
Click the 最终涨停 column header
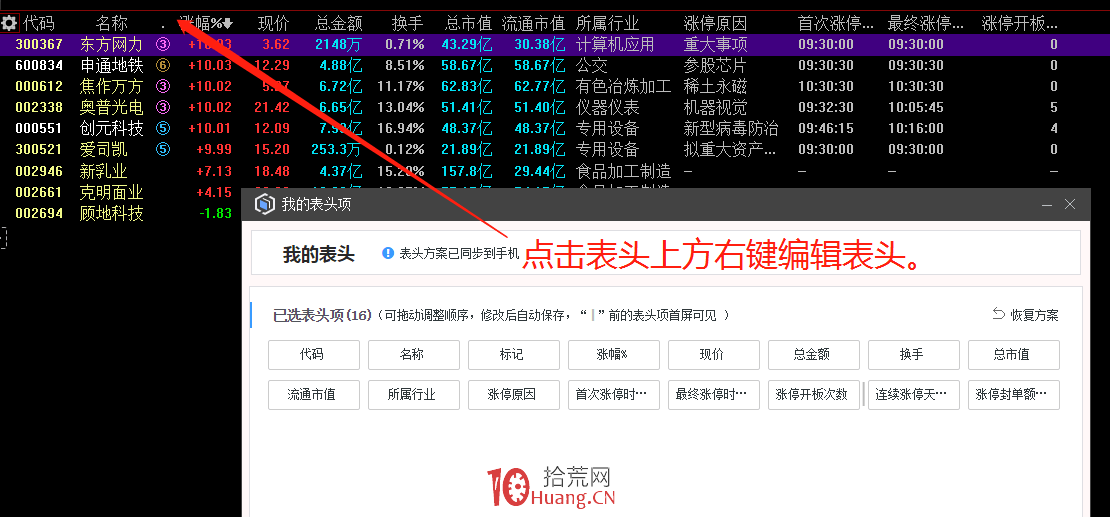pos(926,23)
